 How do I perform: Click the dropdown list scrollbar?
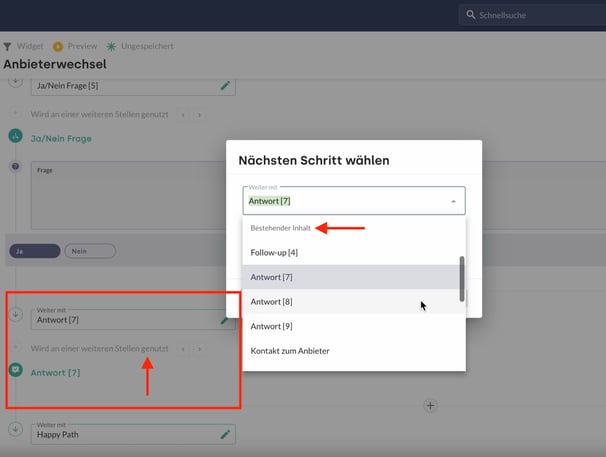[x=461, y=278]
